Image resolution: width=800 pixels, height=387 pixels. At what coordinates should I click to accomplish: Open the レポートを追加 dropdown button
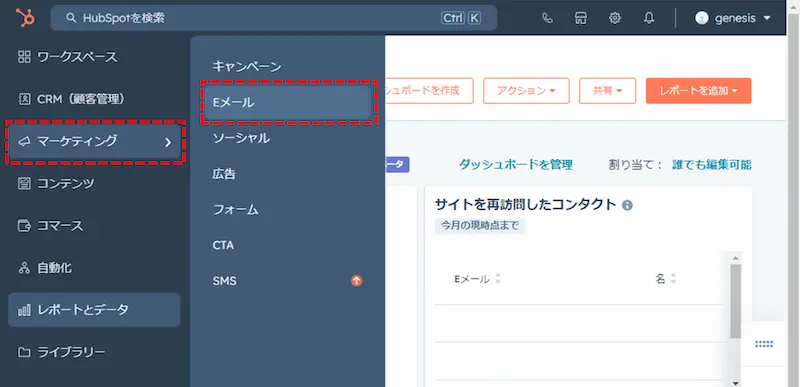698,91
